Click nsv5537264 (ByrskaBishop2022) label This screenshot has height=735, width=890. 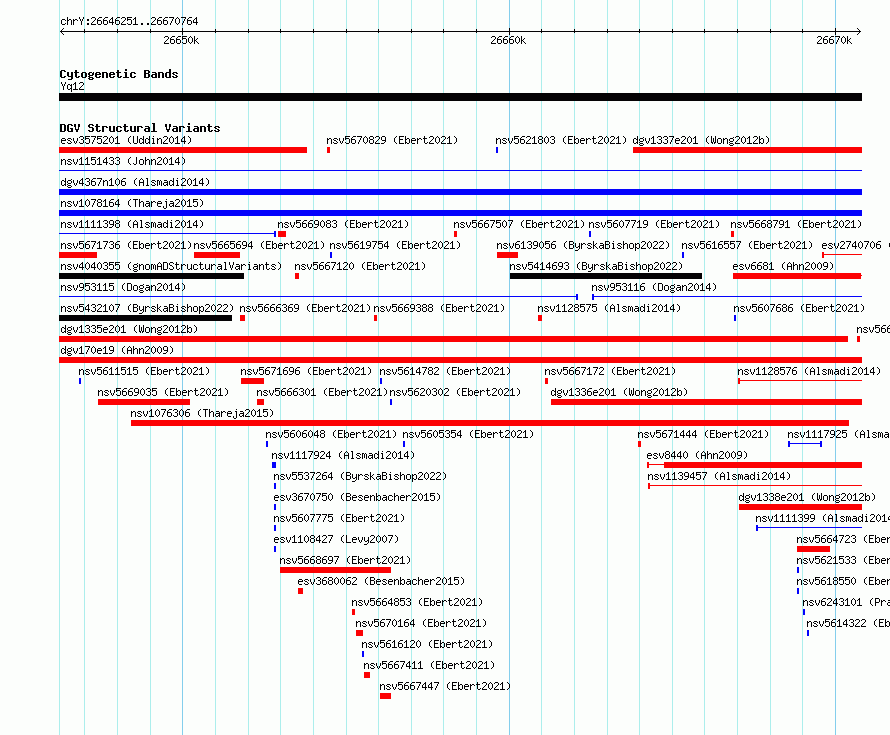(360, 476)
